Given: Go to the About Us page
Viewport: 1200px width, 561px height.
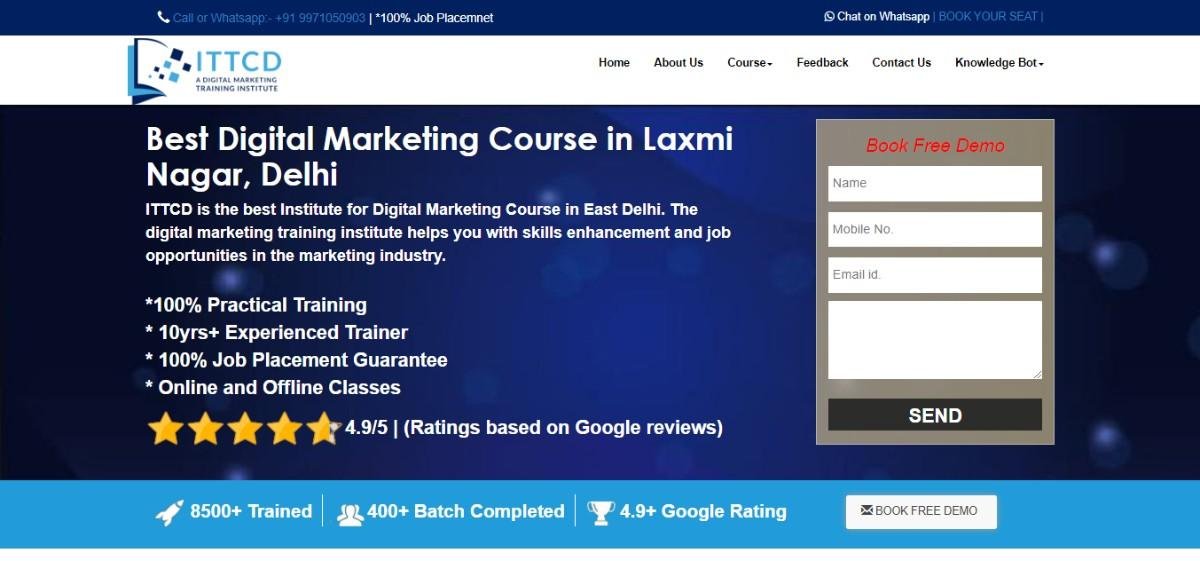Looking at the screenshot, I should click(x=678, y=63).
